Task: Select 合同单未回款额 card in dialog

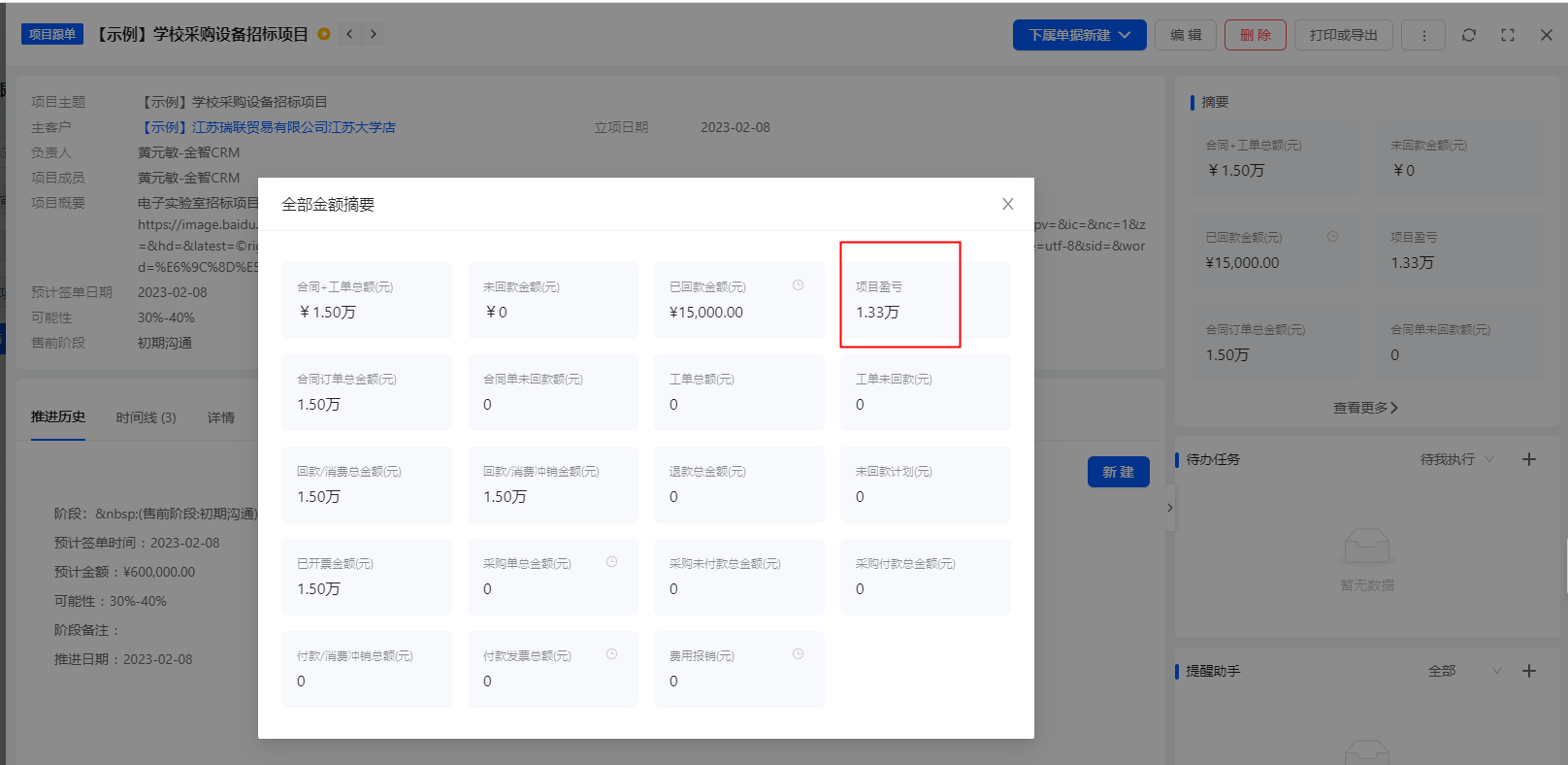Action: (x=553, y=392)
